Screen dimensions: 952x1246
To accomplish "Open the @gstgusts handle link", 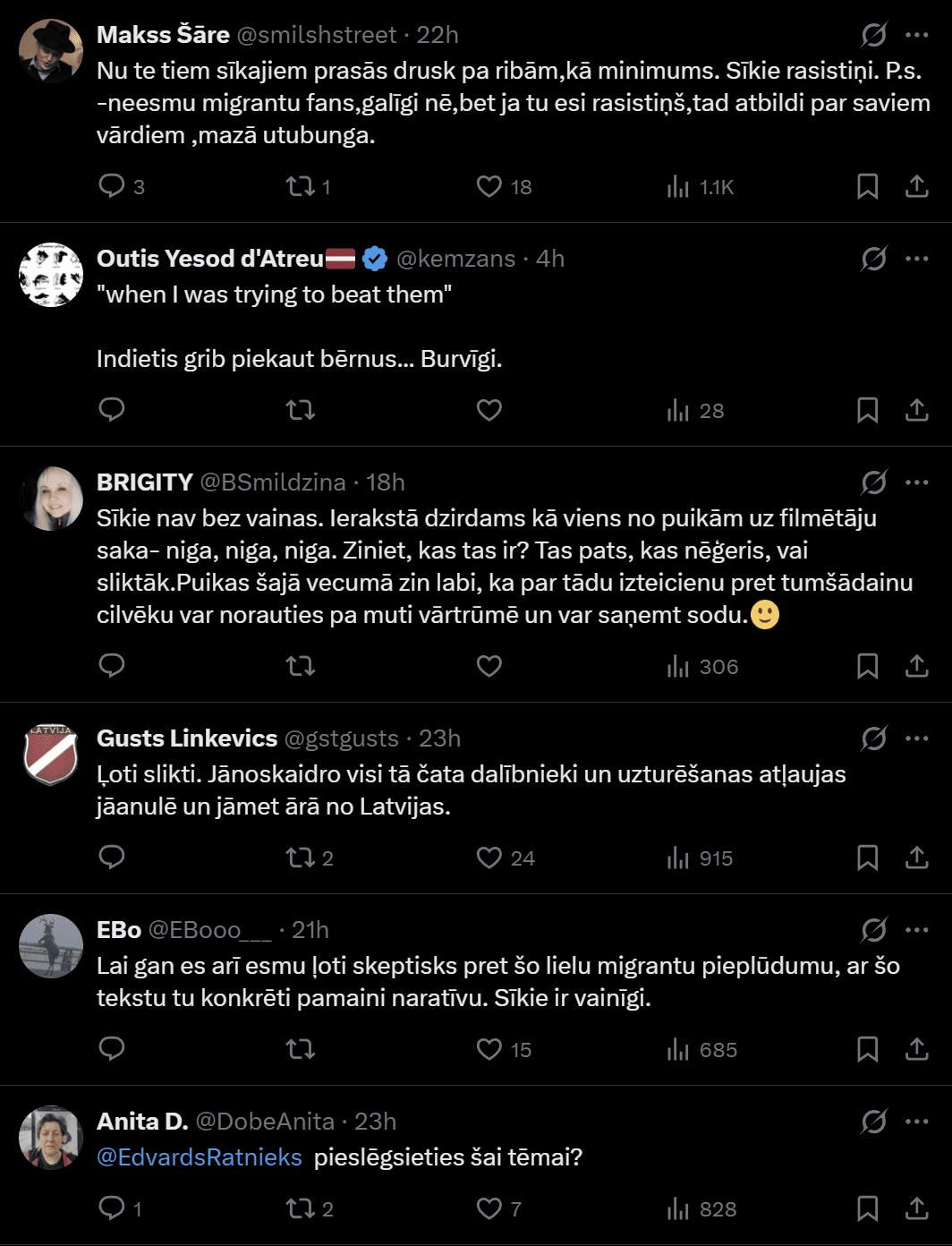I will (341, 738).
